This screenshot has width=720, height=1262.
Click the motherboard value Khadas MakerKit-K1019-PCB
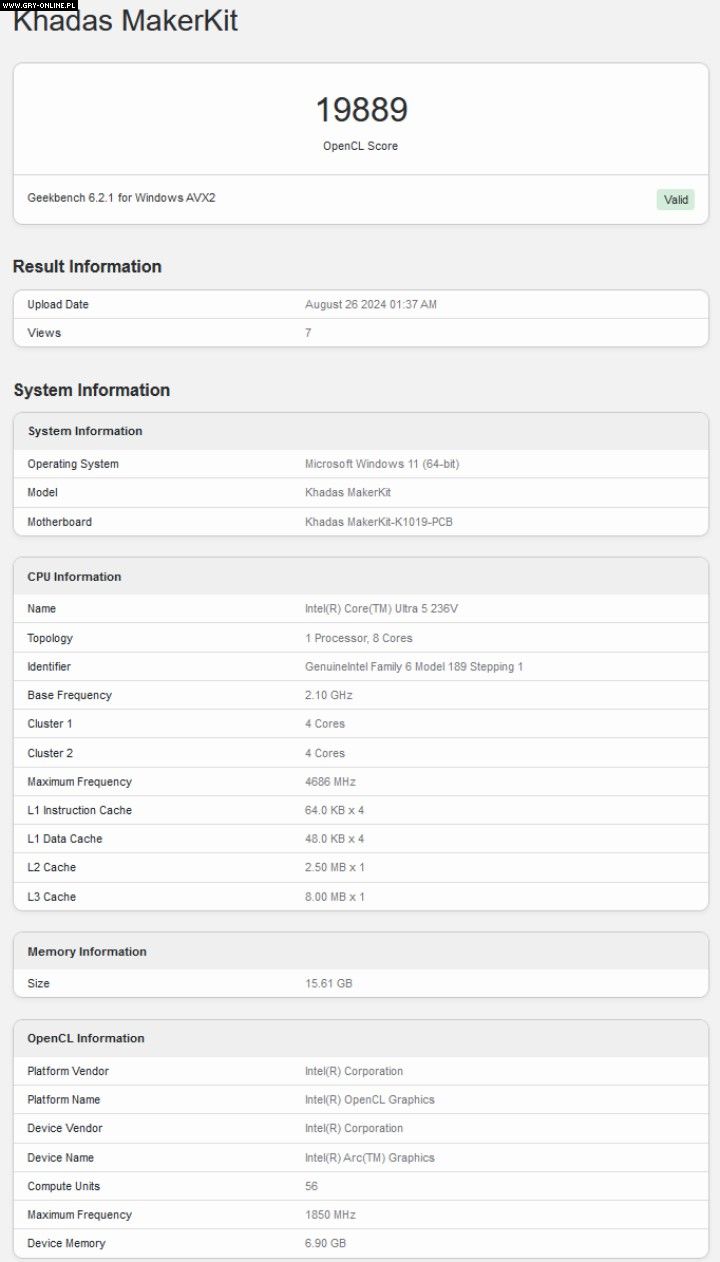[378, 522]
